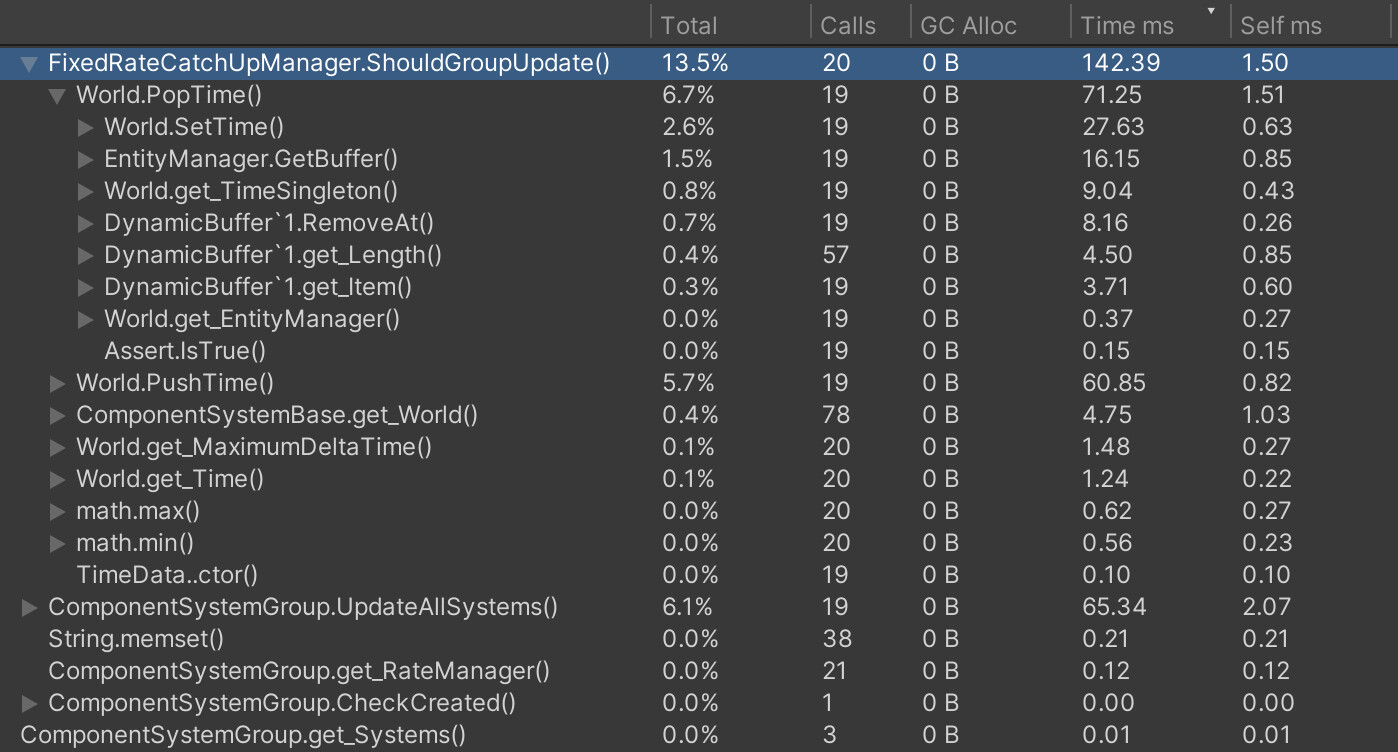Sort by the Time ms column header

[1150, 25]
